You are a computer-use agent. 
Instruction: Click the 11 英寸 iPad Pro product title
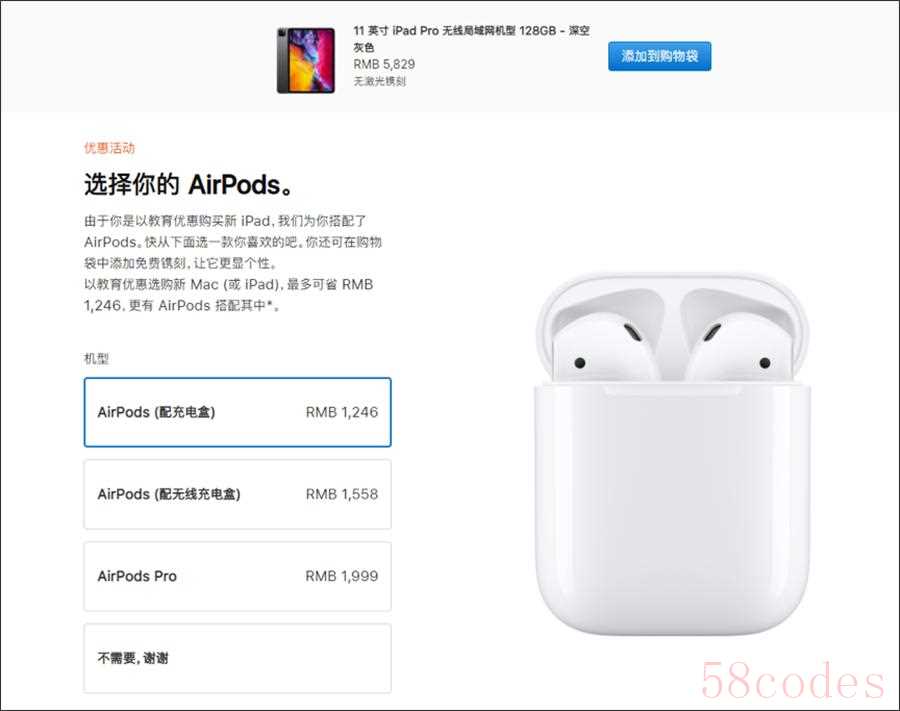[471, 38]
